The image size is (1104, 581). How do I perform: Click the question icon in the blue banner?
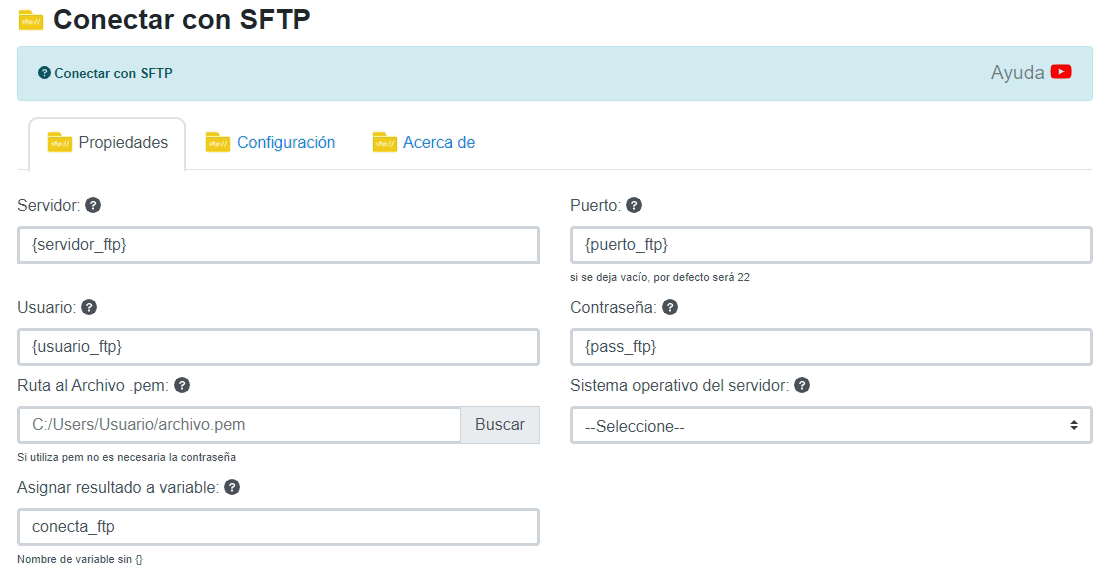click(44, 73)
